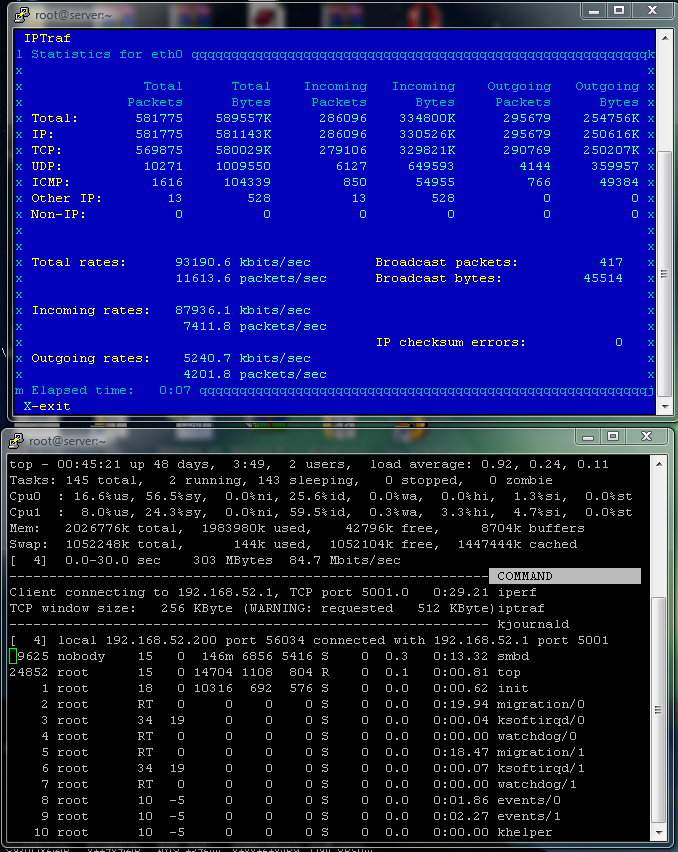Click scroll down arrow in top window
Viewport: 678px width, 852px height.
658,832
